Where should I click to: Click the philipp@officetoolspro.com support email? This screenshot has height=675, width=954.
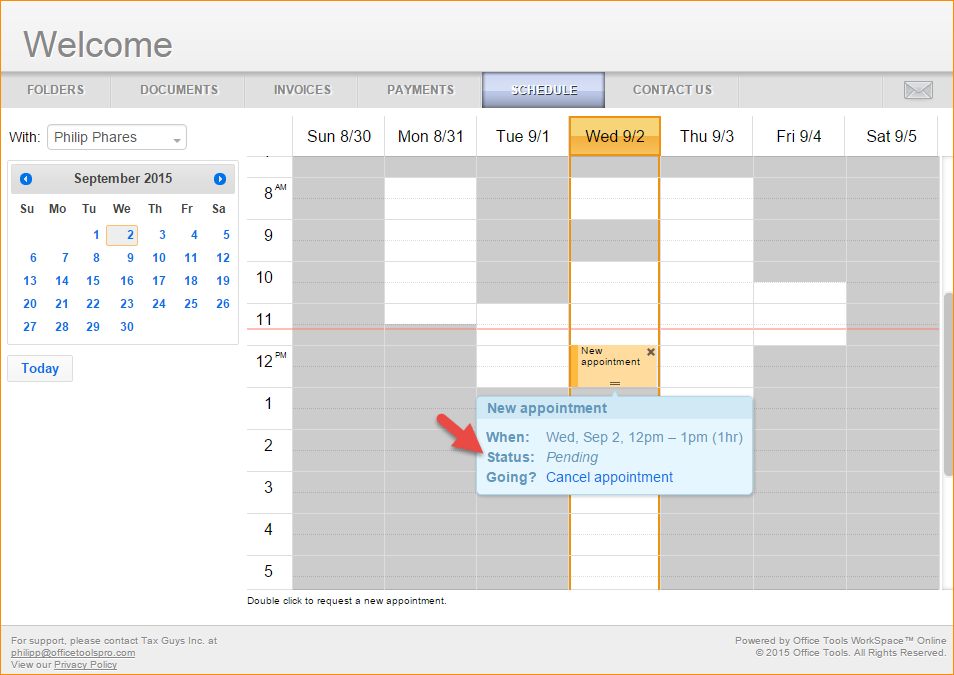[73, 653]
